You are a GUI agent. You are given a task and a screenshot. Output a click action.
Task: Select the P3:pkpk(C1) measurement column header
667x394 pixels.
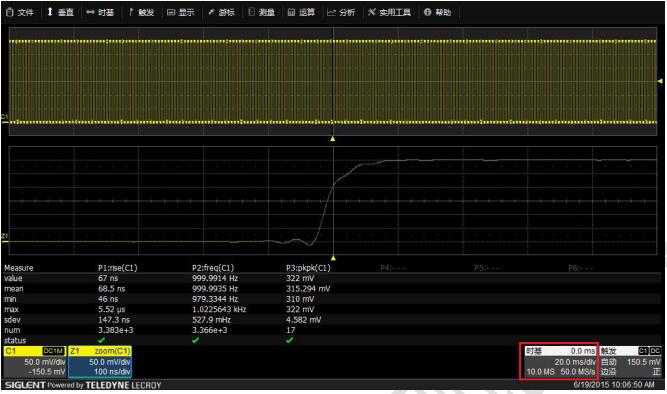click(308, 268)
